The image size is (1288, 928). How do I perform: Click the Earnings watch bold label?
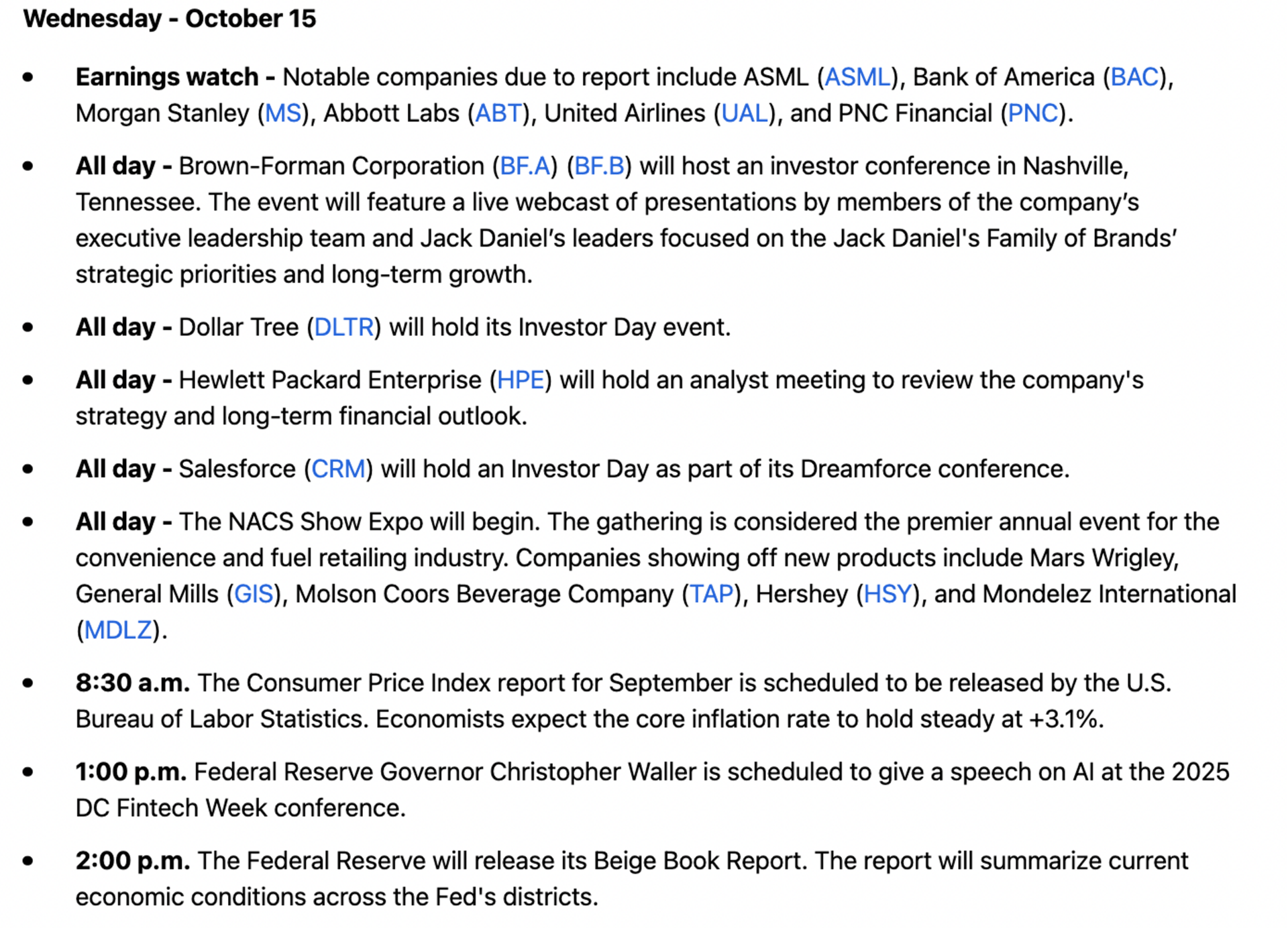point(166,77)
